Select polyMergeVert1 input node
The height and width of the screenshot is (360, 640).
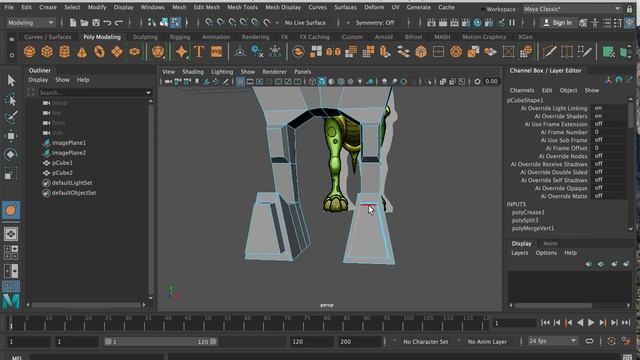coord(533,229)
